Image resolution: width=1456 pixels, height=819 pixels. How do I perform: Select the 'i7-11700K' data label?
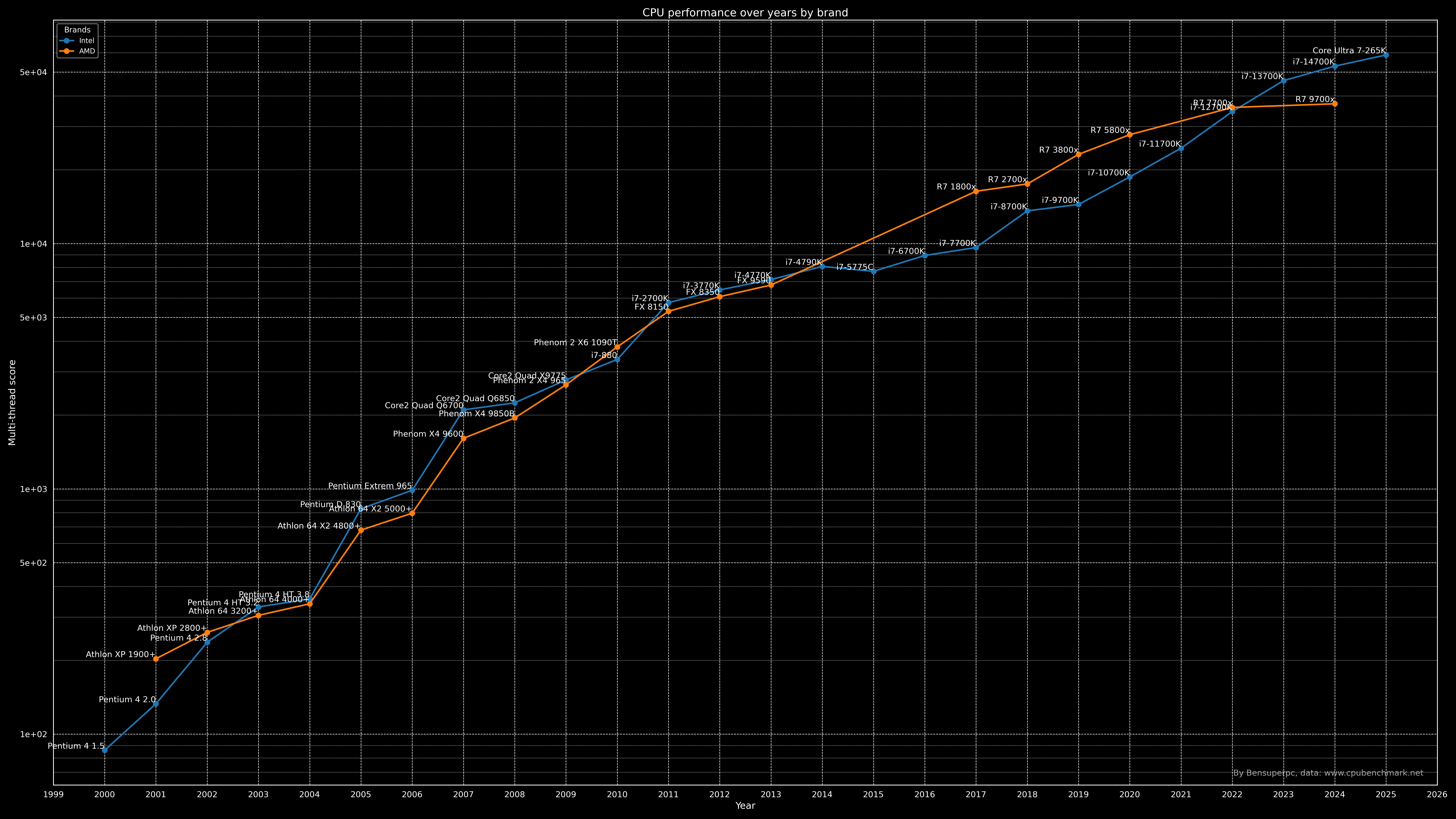[x=1160, y=144]
